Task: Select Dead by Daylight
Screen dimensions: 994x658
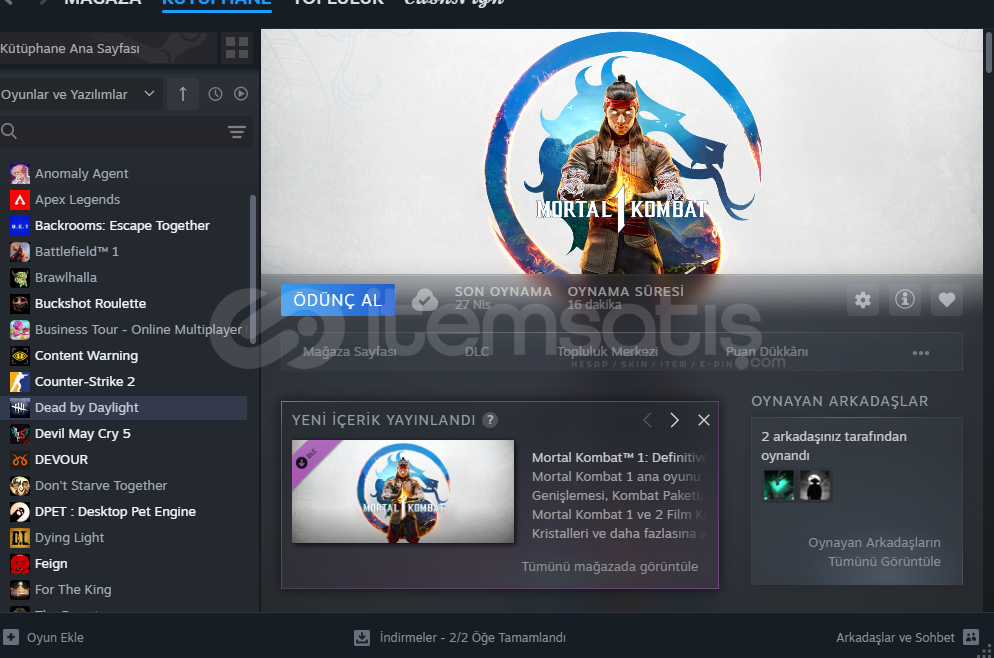Action: tap(123, 408)
